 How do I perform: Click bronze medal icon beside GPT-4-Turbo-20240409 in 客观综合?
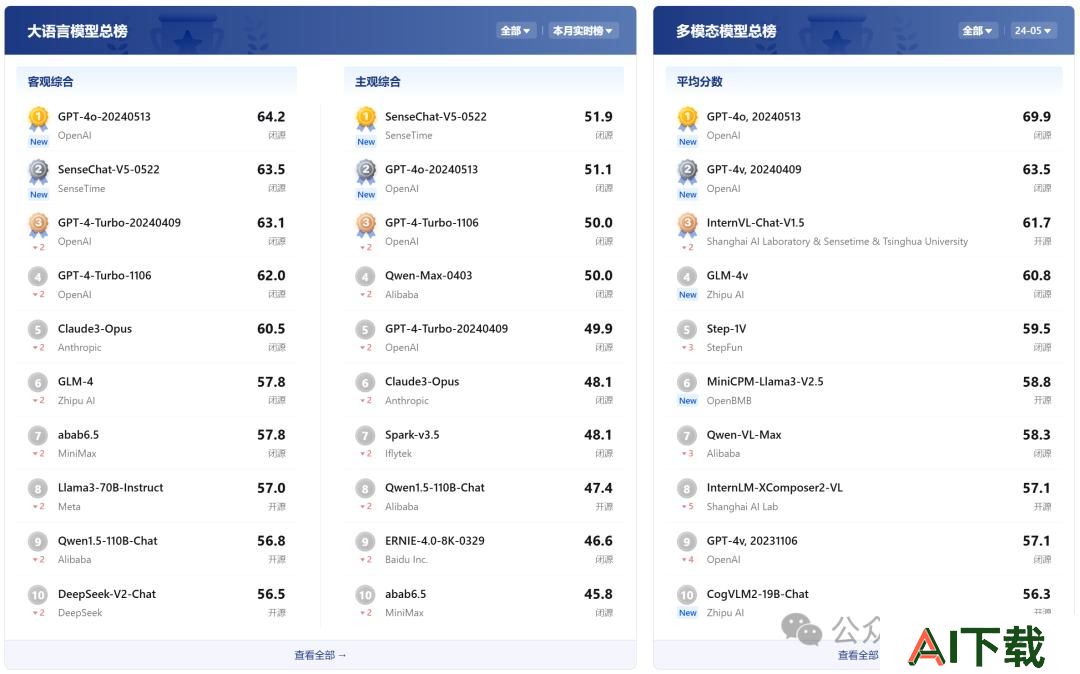[x=39, y=224]
